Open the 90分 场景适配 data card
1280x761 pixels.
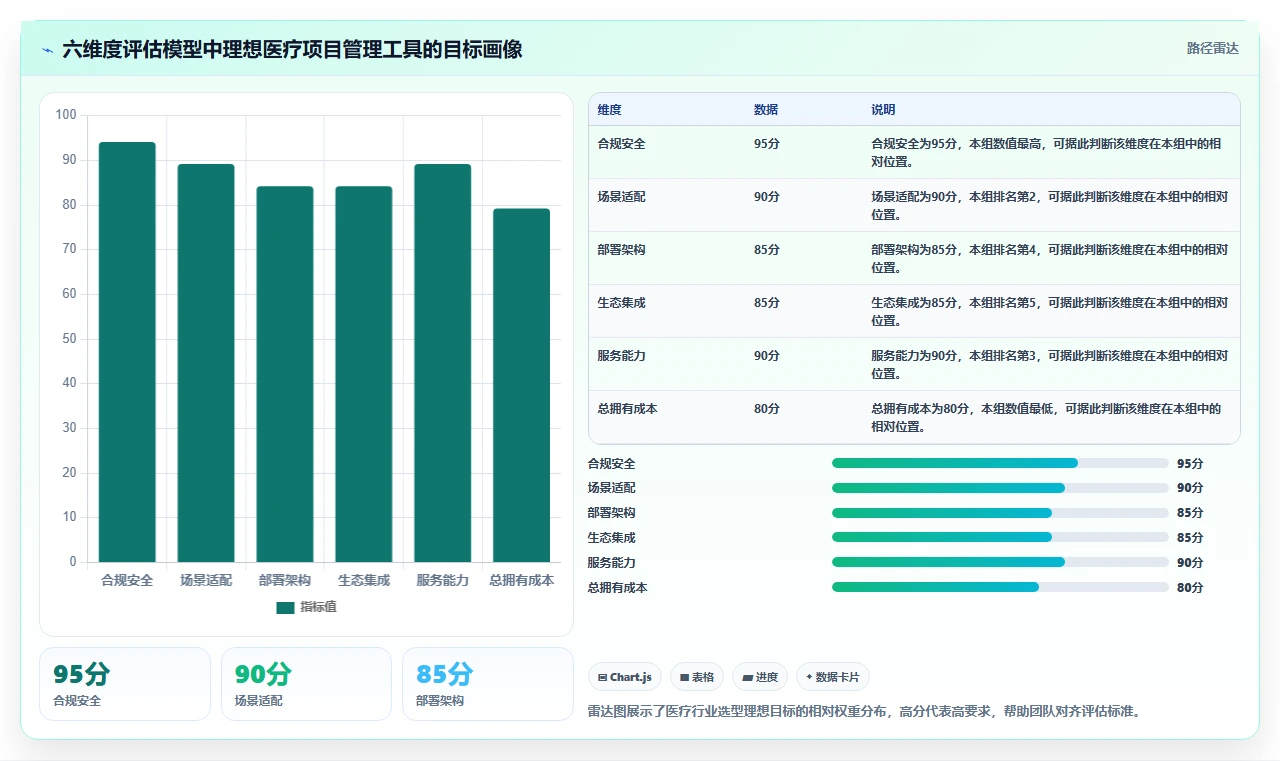[306, 684]
